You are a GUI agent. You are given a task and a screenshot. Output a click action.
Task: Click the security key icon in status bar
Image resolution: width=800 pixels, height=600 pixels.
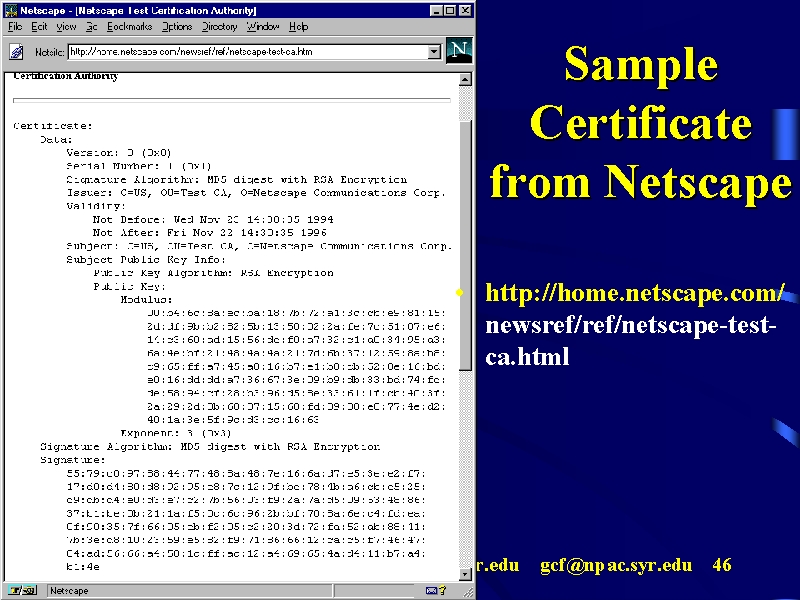(x=21, y=590)
